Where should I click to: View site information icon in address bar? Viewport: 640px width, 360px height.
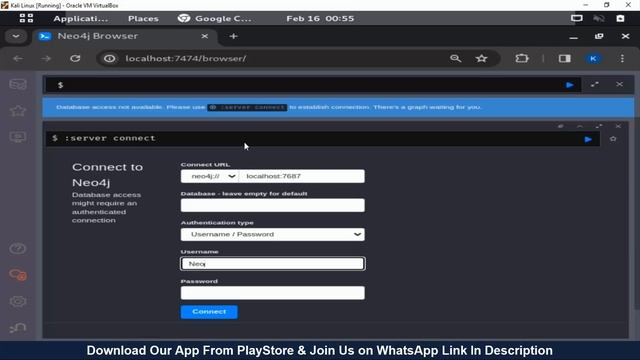pyautogui.click(x=109, y=58)
